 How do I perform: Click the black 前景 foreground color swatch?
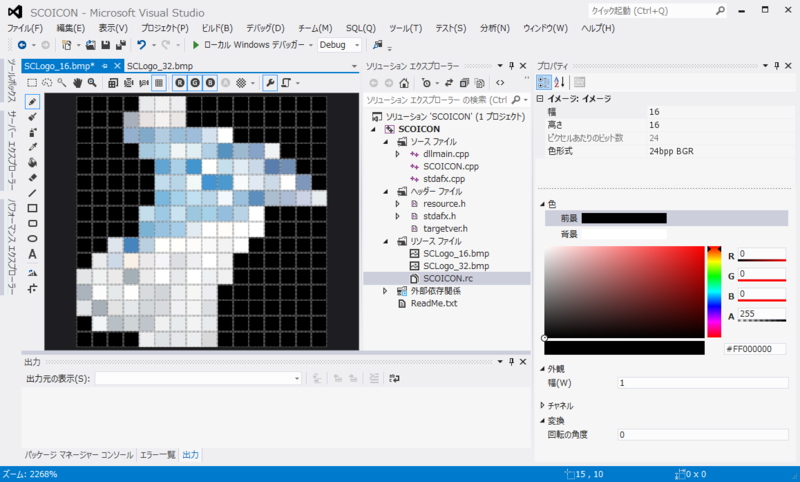click(624, 218)
